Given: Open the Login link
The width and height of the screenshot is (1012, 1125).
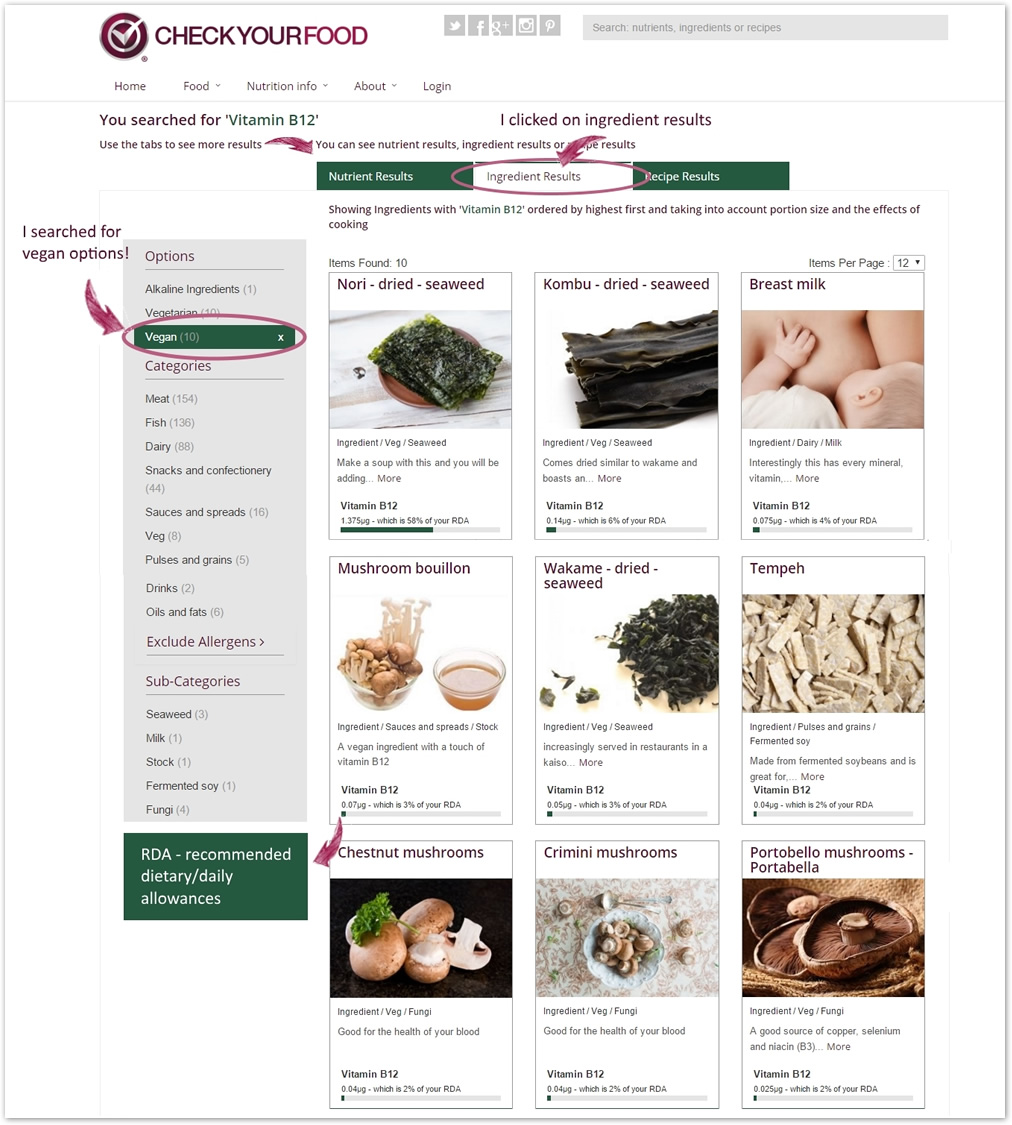Looking at the screenshot, I should 437,86.
